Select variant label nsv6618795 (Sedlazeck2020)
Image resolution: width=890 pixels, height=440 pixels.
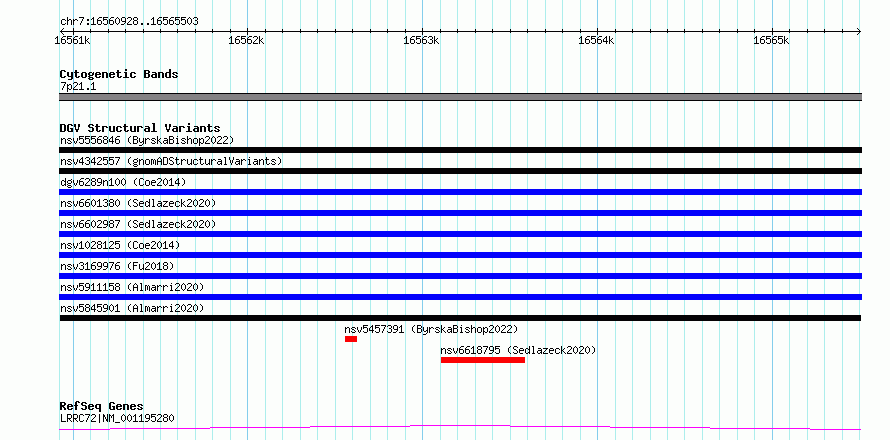pyautogui.click(x=518, y=350)
